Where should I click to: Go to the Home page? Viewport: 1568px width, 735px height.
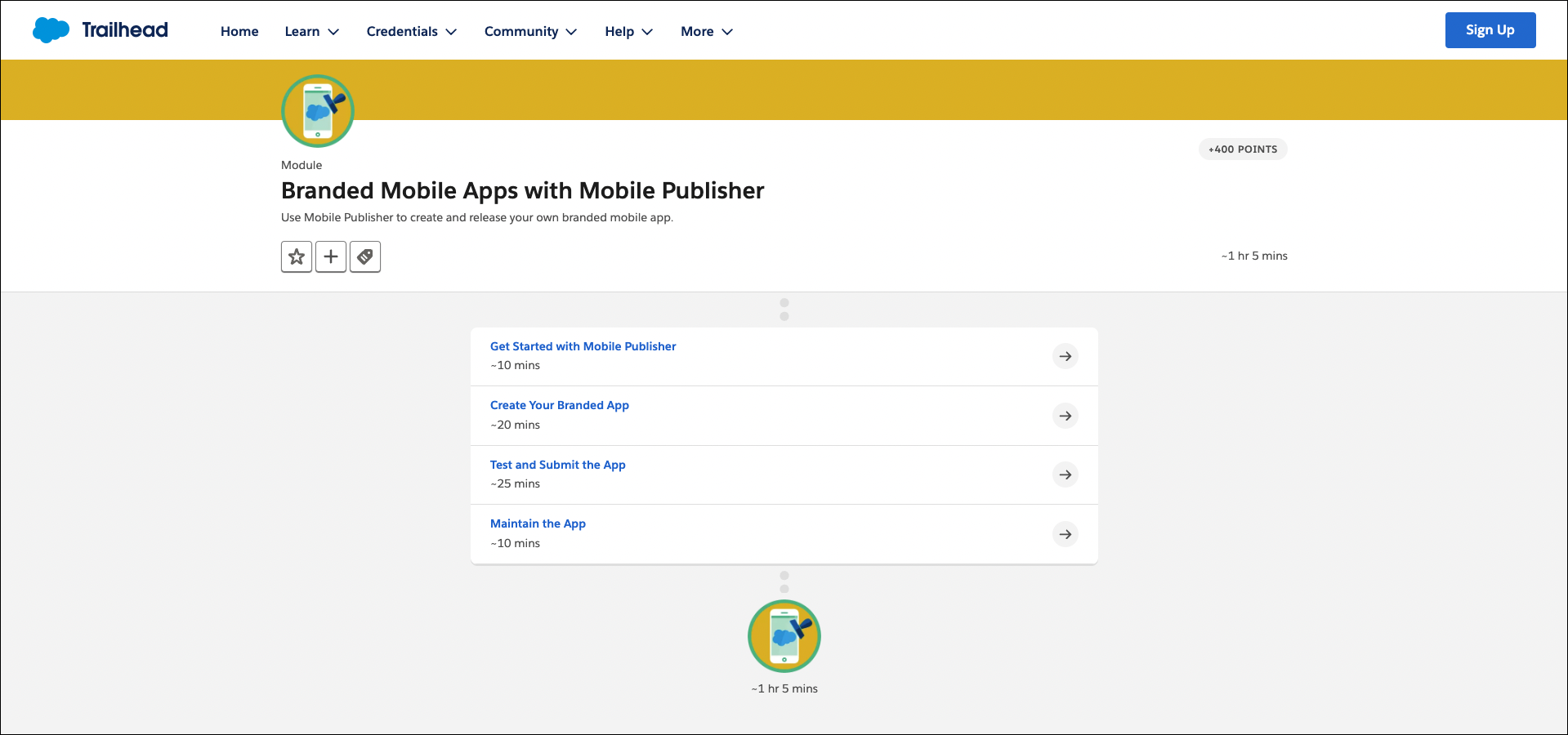coord(239,31)
